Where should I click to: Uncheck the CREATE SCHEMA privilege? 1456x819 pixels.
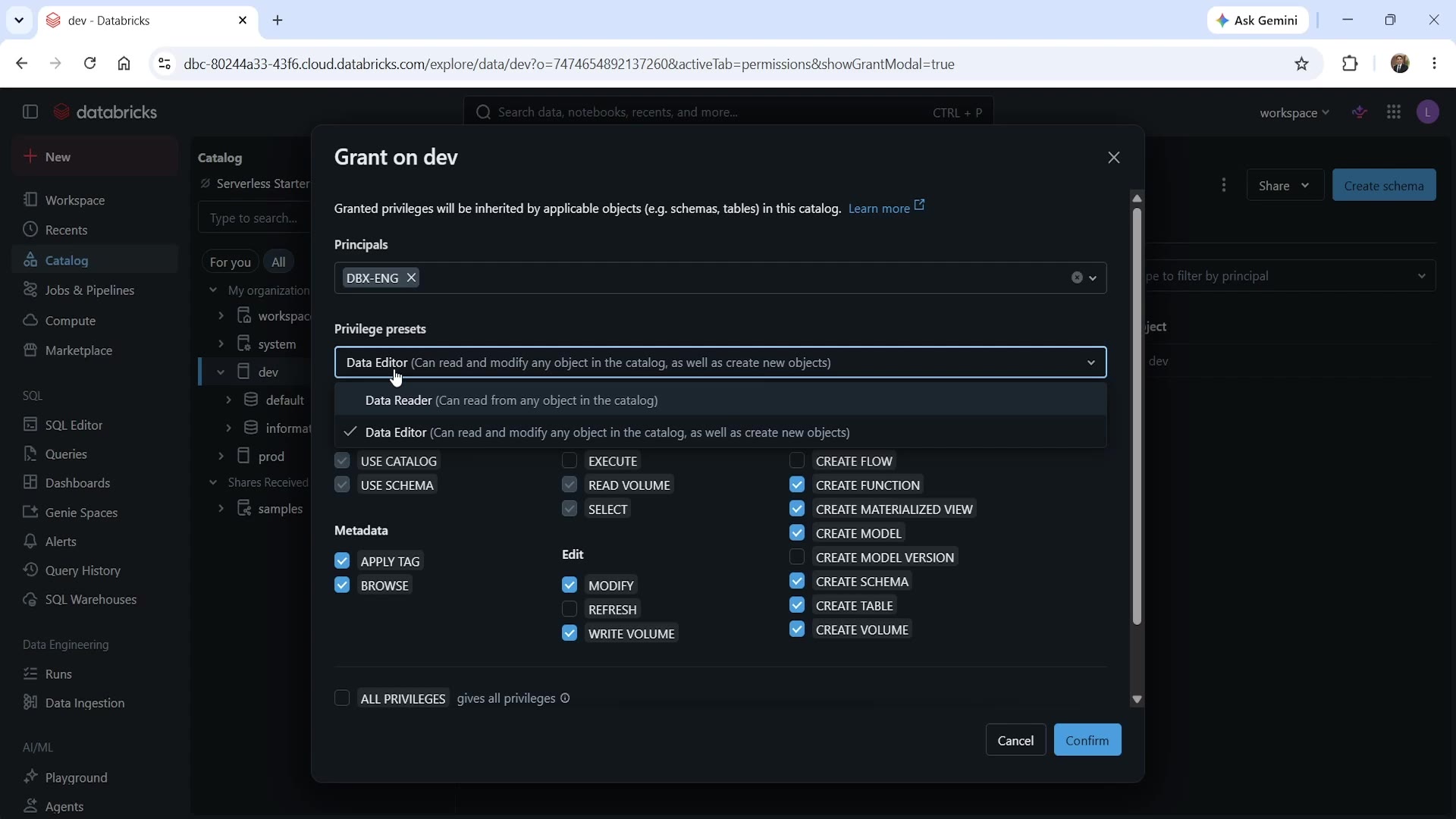(x=797, y=581)
